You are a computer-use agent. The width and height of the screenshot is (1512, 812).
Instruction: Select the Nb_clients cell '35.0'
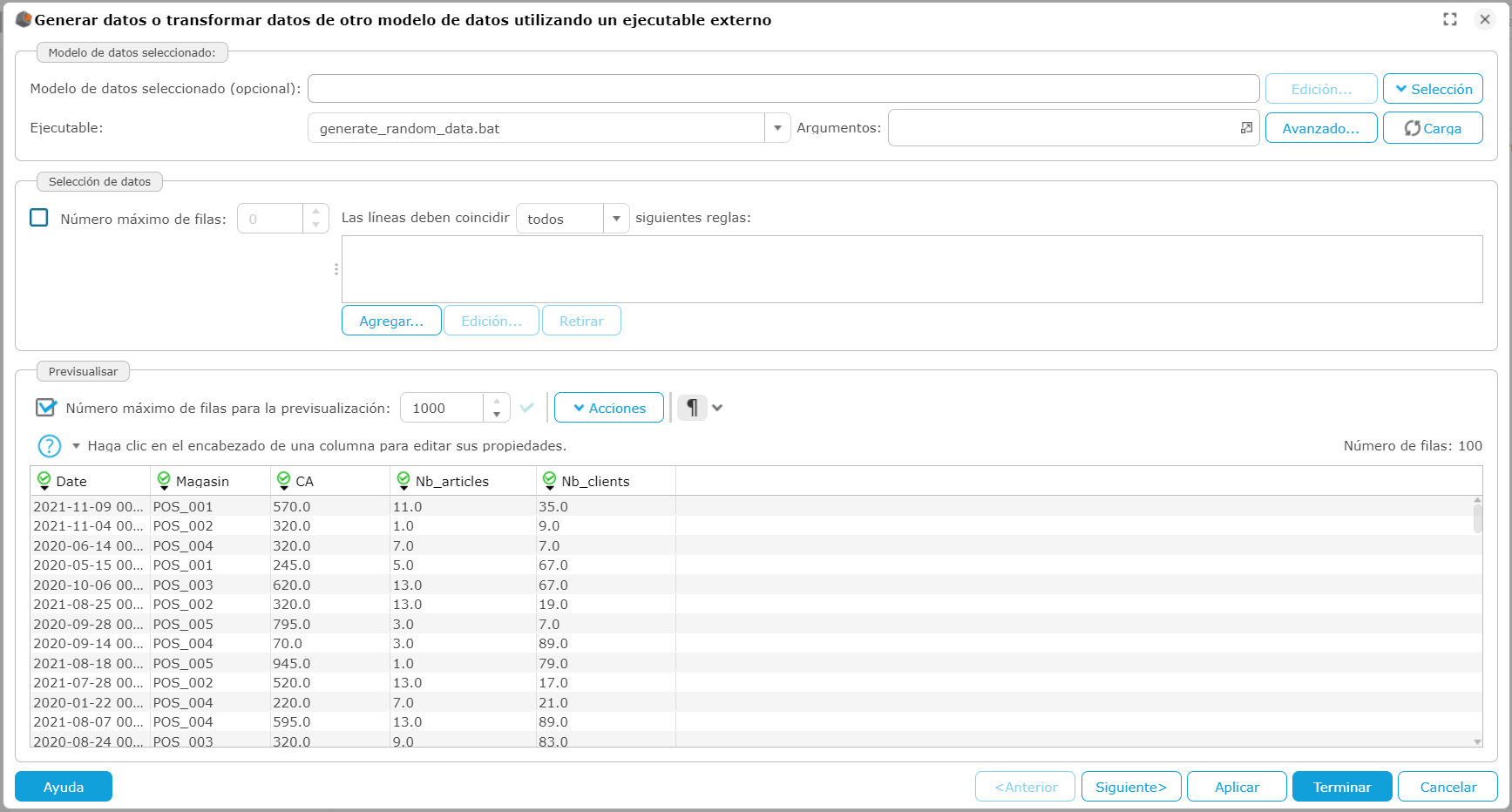pyautogui.click(x=606, y=507)
